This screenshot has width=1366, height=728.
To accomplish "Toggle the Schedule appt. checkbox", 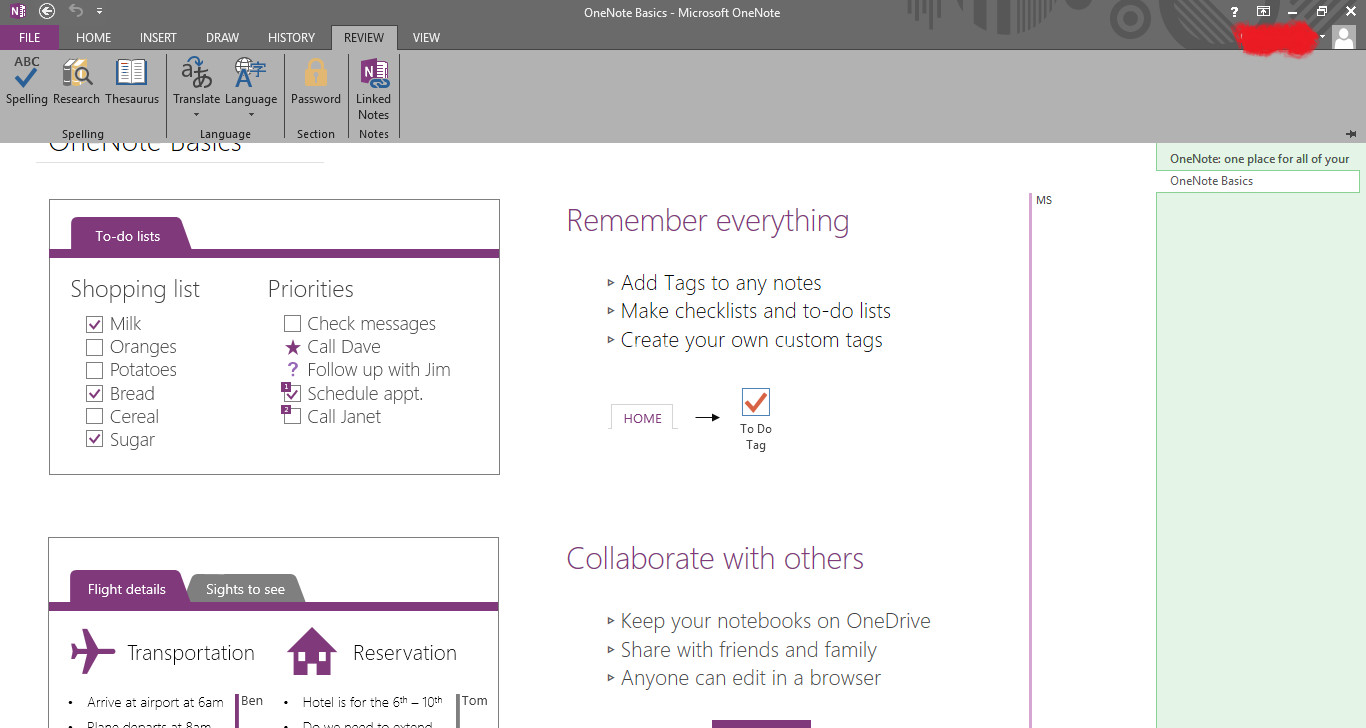I will 292,394.
